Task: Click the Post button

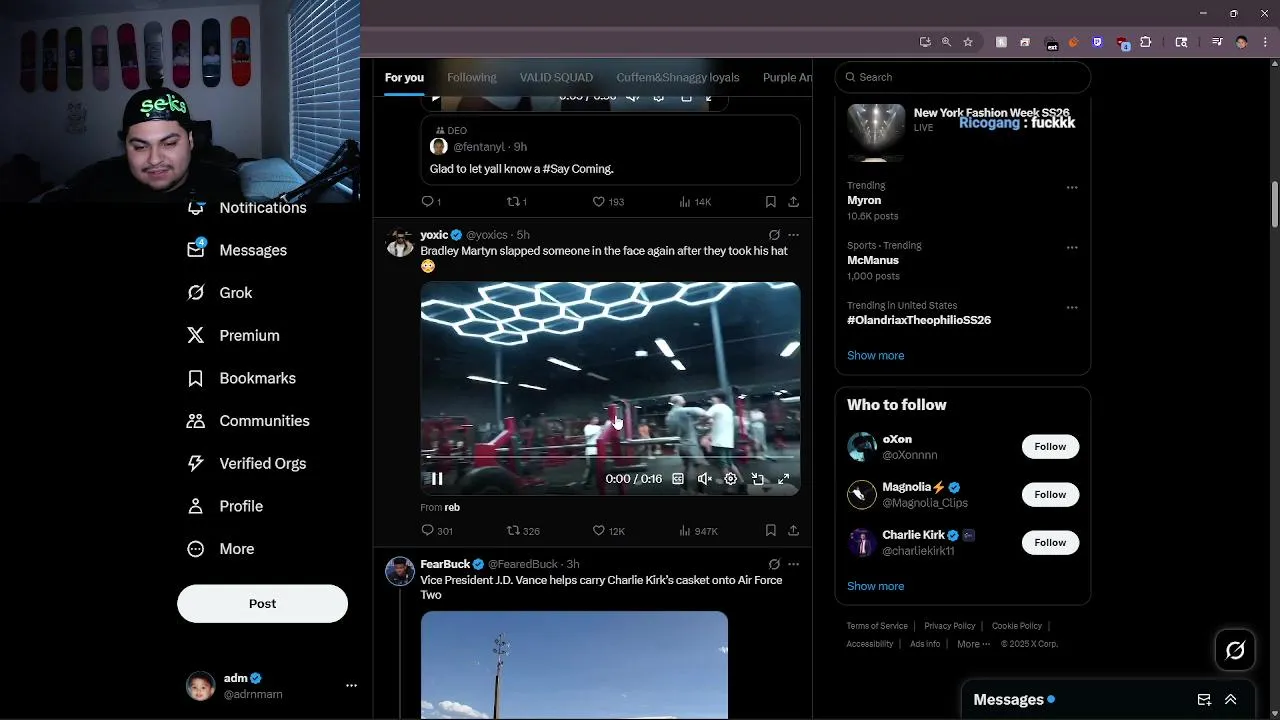Action: pos(262,604)
